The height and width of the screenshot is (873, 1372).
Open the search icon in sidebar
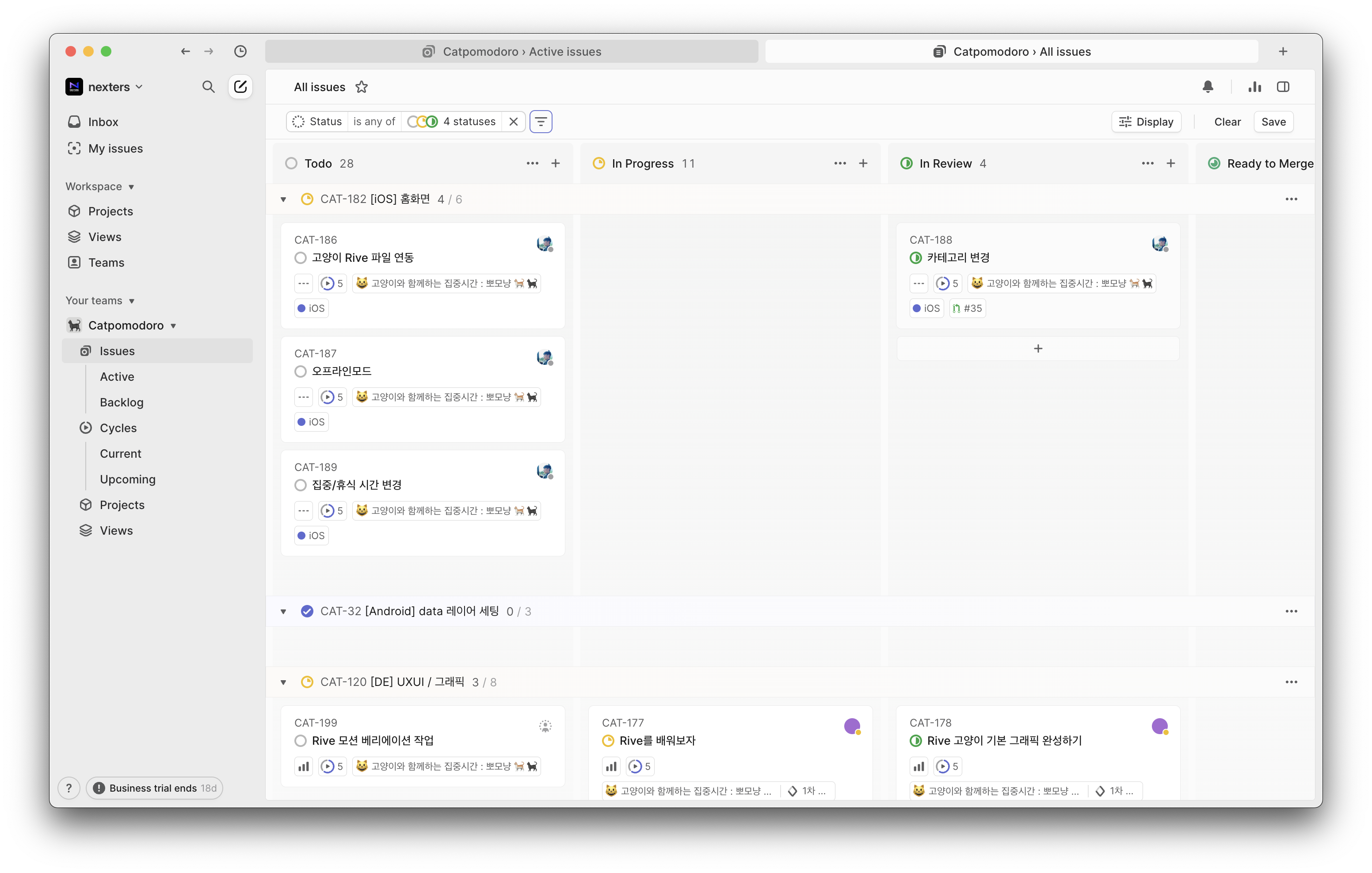[209, 87]
